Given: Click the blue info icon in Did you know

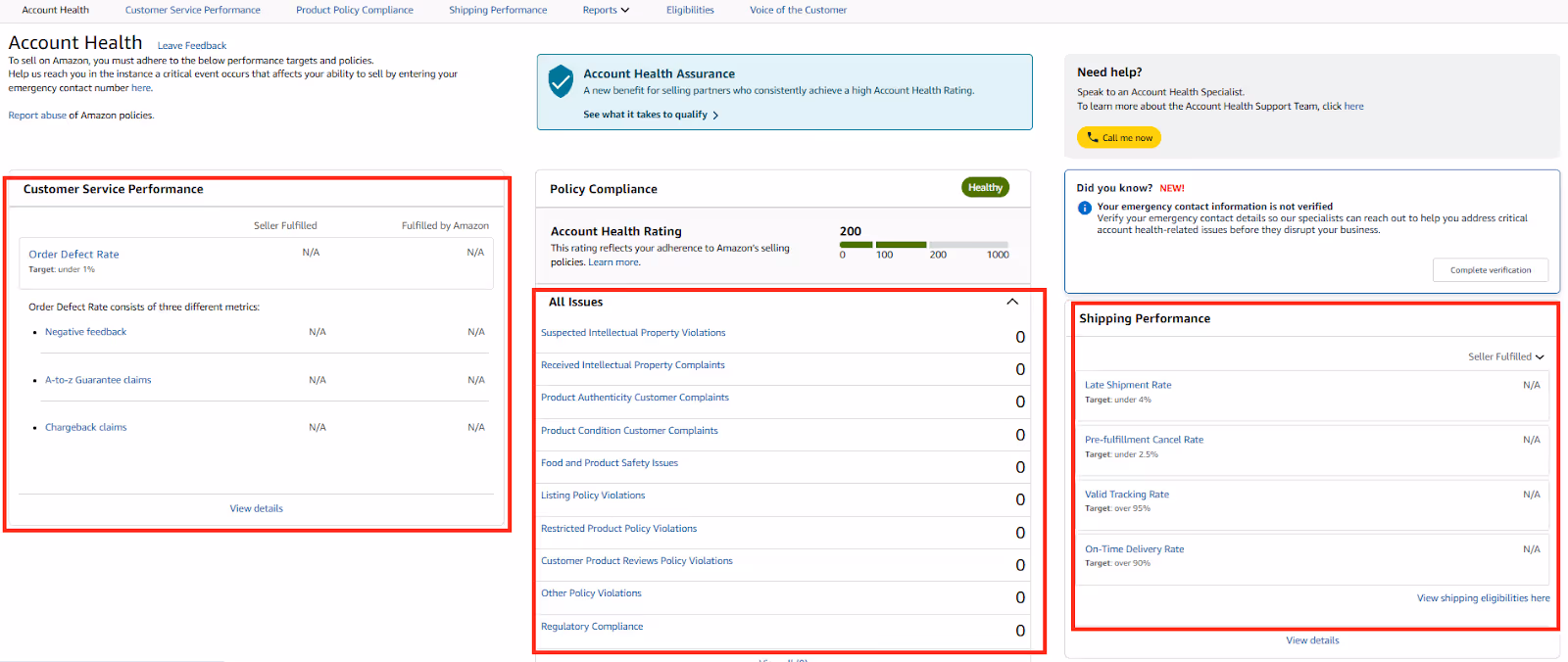Looking at the screenshot, I should (x=1085, y=208).
